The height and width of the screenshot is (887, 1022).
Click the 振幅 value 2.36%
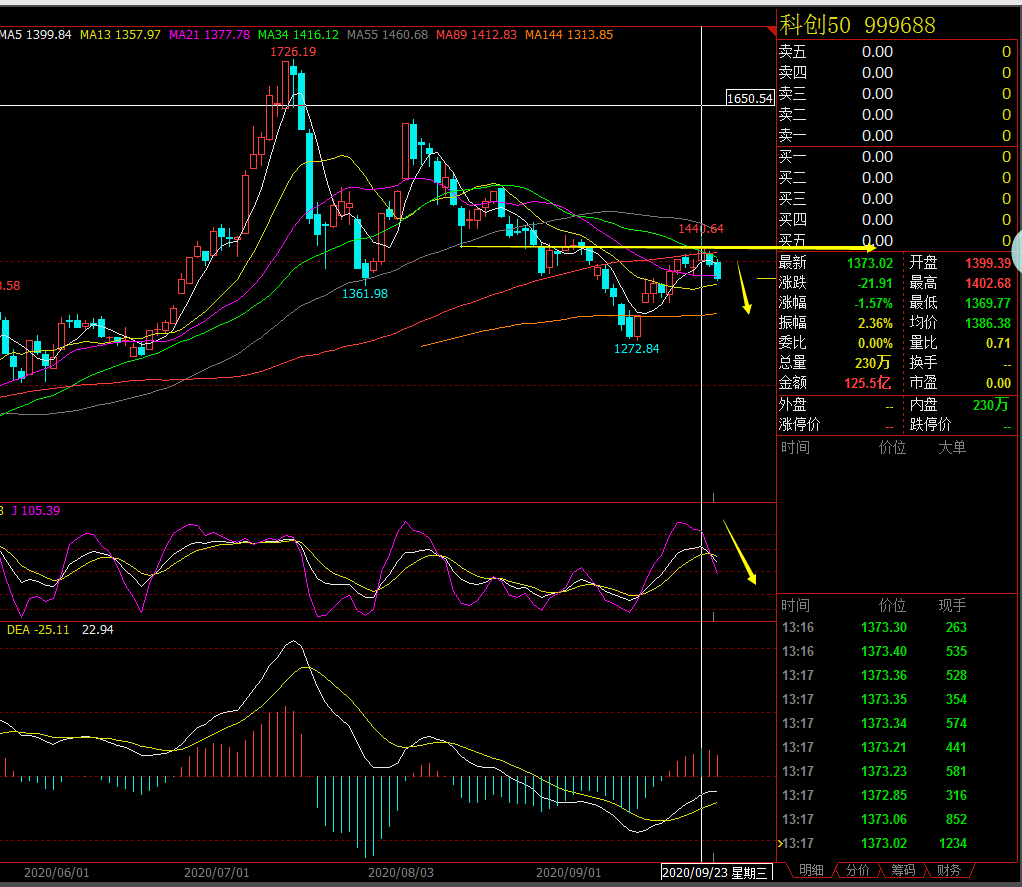coord(875,323)
